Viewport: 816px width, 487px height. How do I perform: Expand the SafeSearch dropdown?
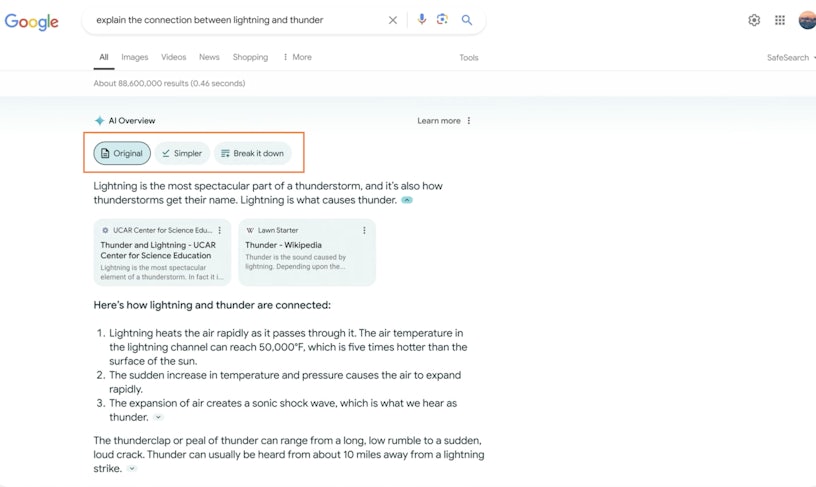click(x=790, y=58)
